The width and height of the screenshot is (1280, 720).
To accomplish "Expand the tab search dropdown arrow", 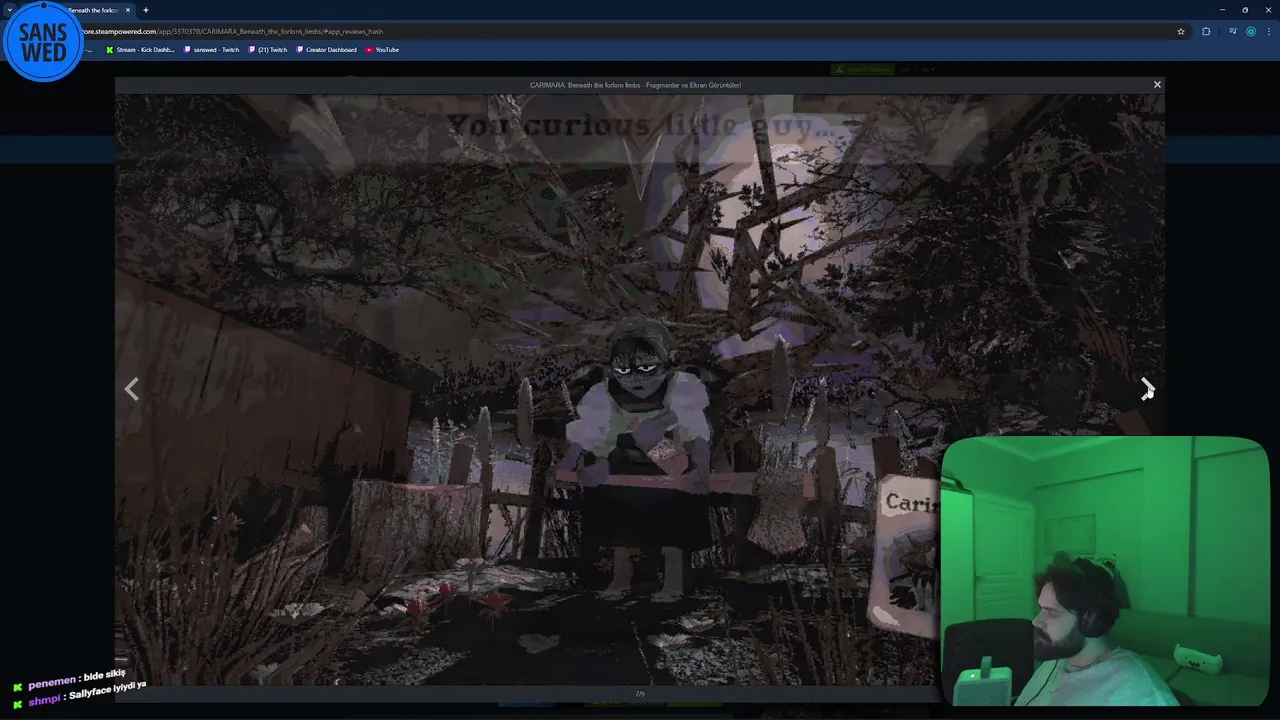I will tap(10, 9).
